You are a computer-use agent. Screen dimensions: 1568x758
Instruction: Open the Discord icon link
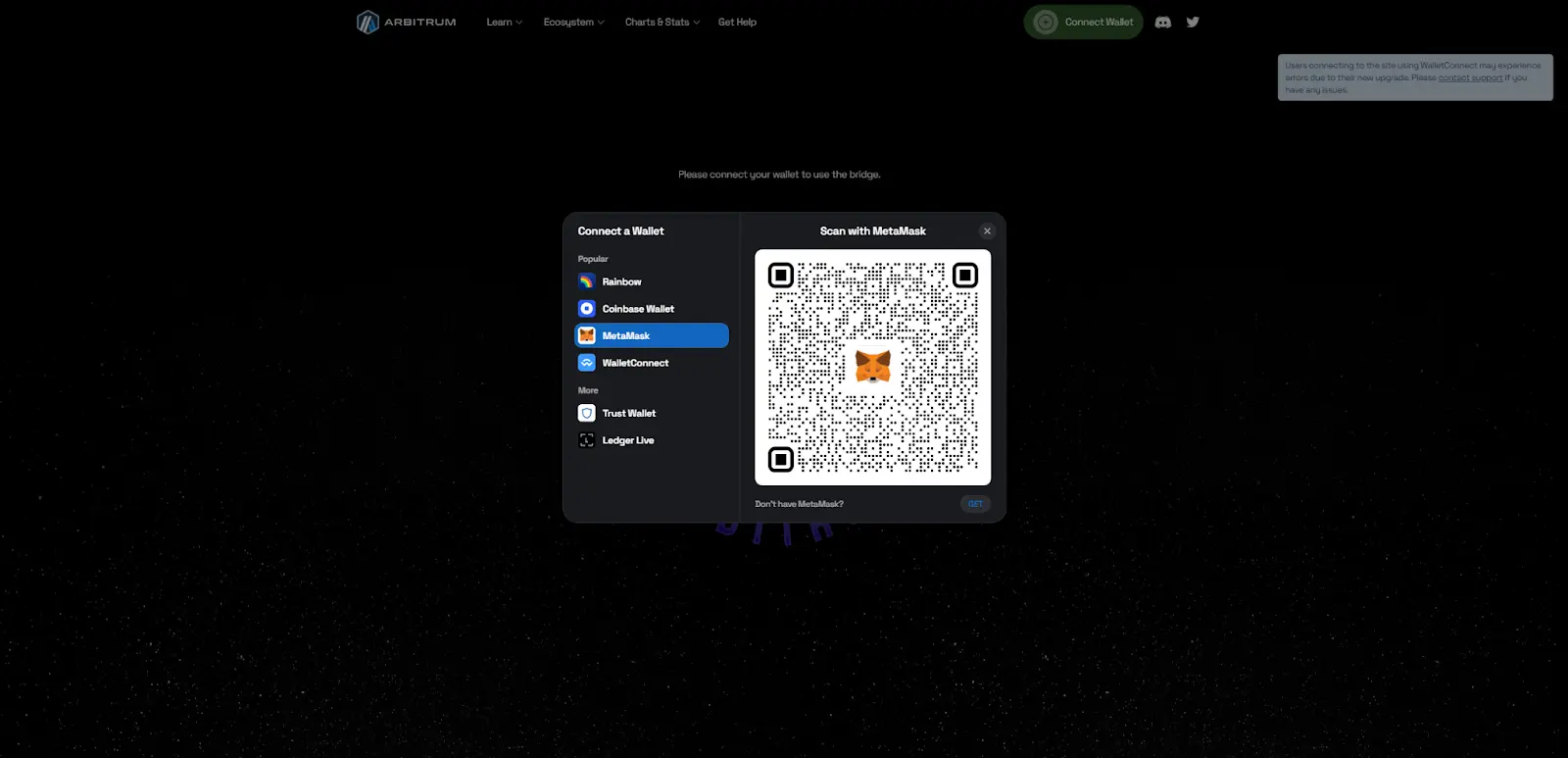pos(1163,22)
